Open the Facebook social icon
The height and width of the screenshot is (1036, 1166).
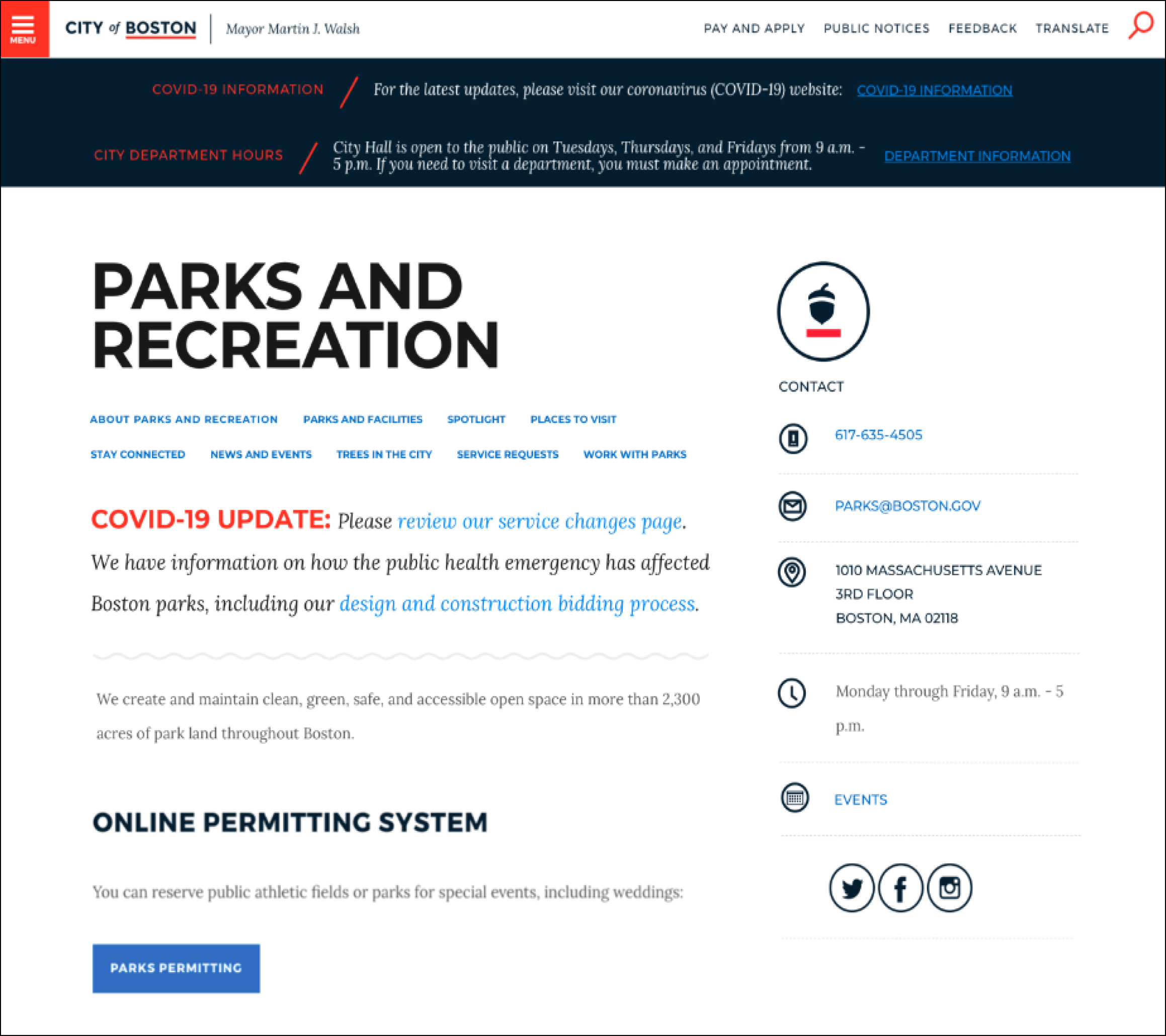(900, 888)
